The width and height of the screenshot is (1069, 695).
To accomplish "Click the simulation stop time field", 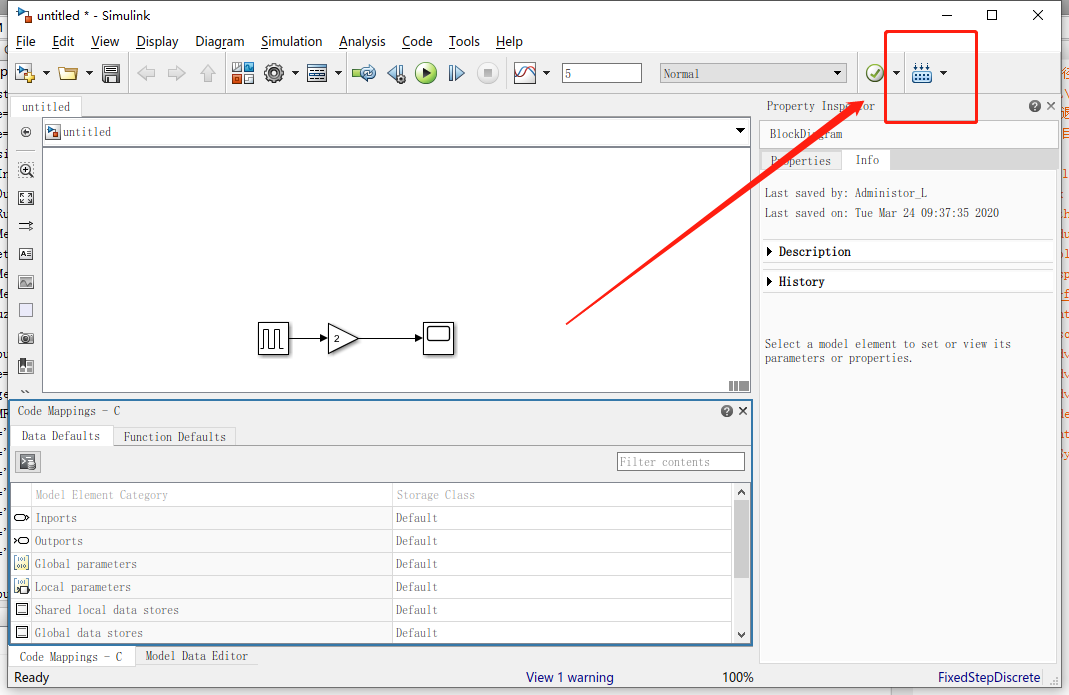I will [x=601, y=73].
